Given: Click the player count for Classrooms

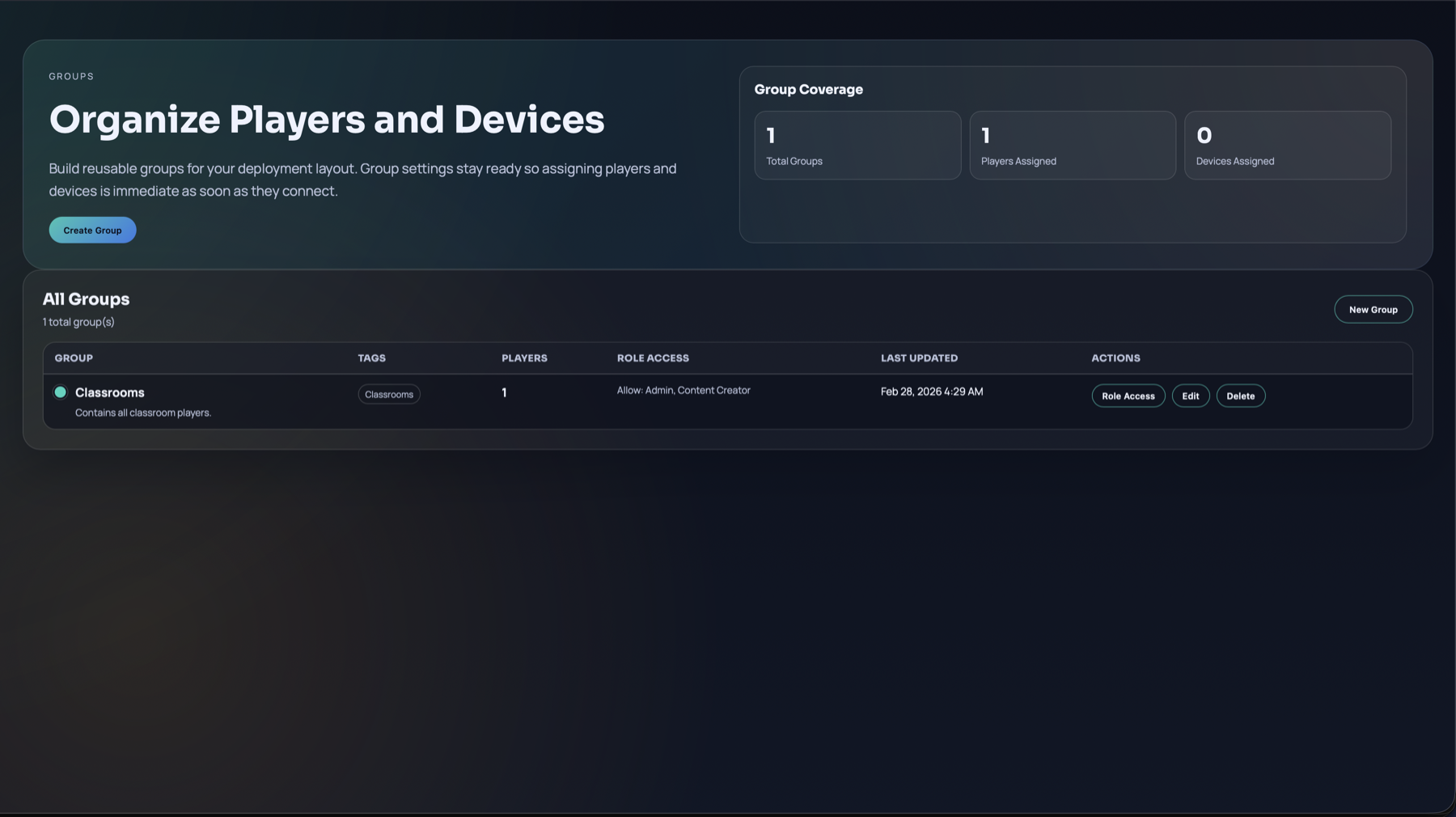Looking at the screenshot, I should pyautogui.click(x=504, y=392).
